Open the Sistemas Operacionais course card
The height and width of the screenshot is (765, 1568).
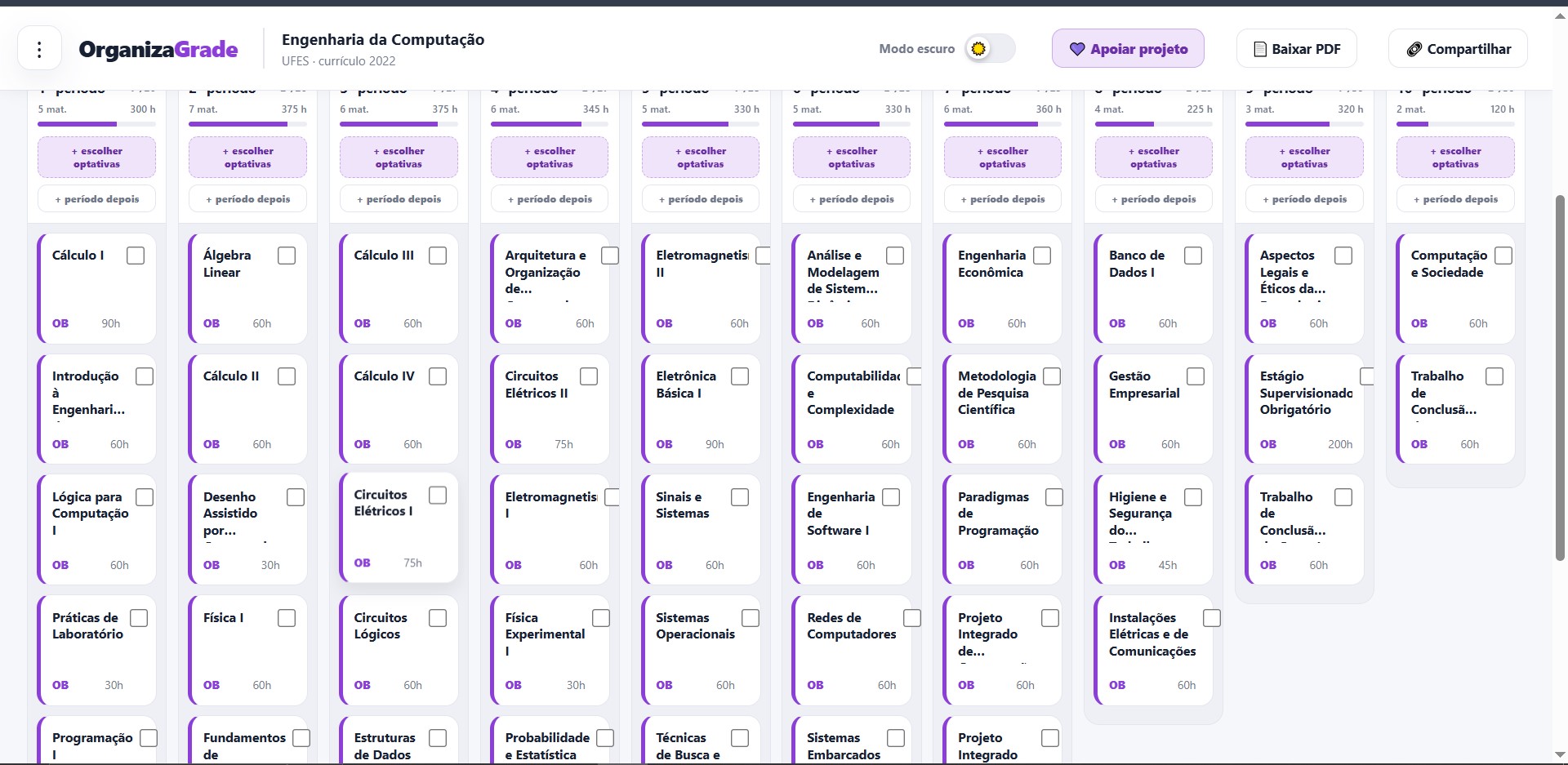701,650
